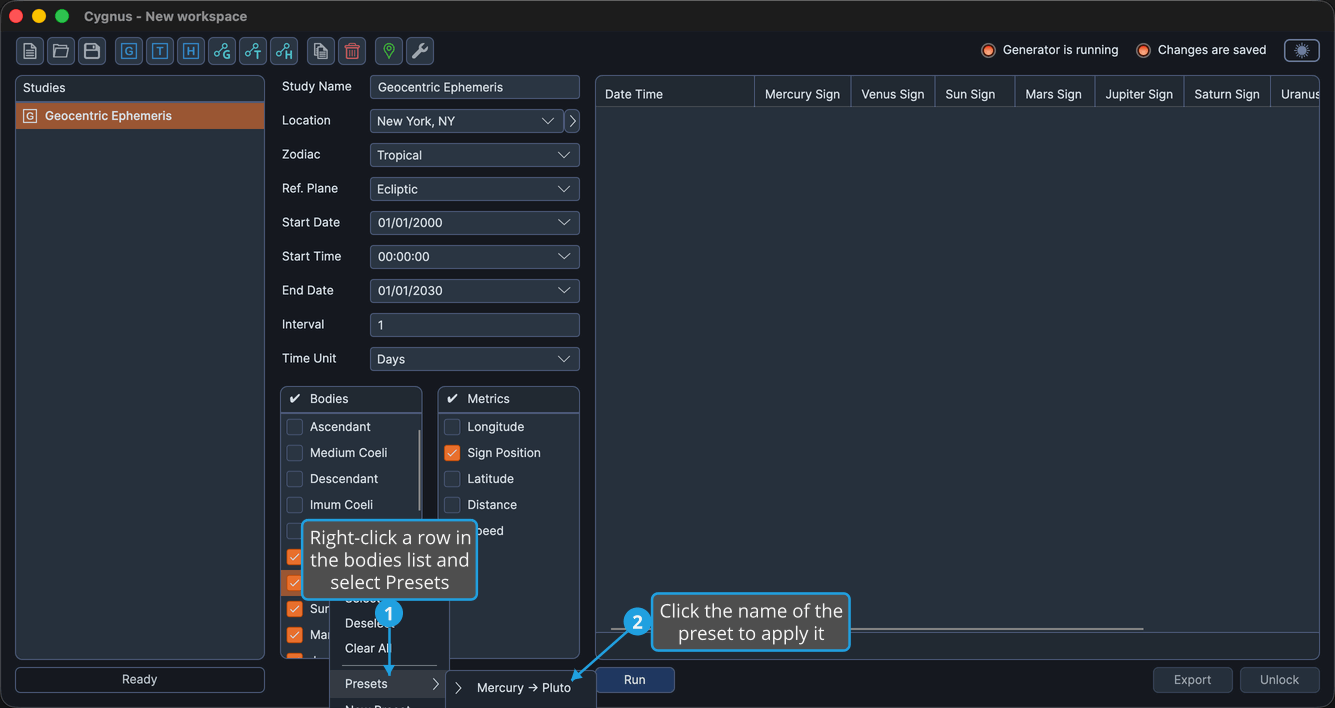Viewport: 1335px width, 708px height.
Task: Check the Imum Coeli body
Action: 295,505
